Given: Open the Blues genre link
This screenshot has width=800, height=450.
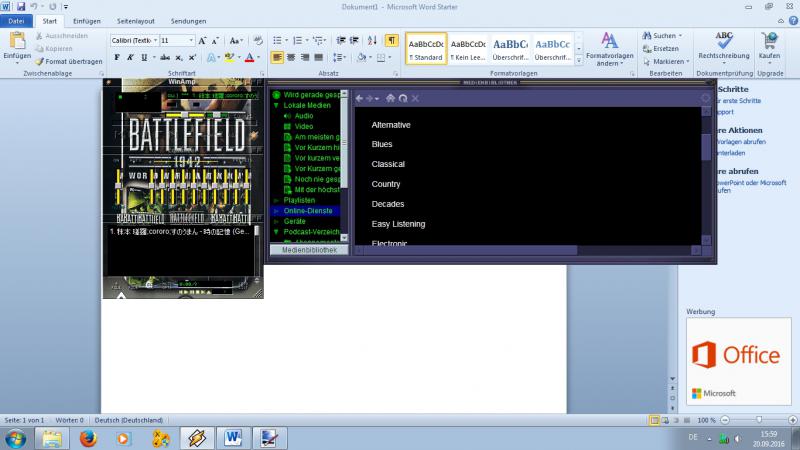Looking at the screenshot, I should (x=382, y=144).
